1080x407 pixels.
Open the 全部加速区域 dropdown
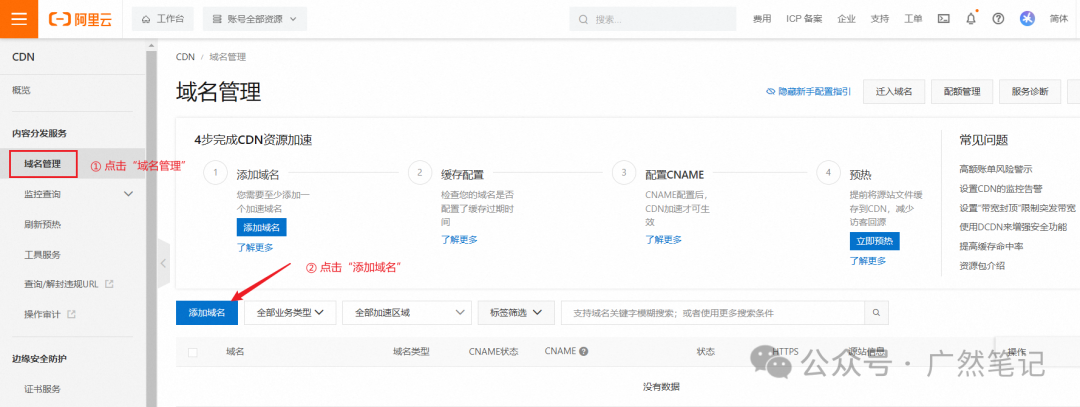tap(406, 313)
